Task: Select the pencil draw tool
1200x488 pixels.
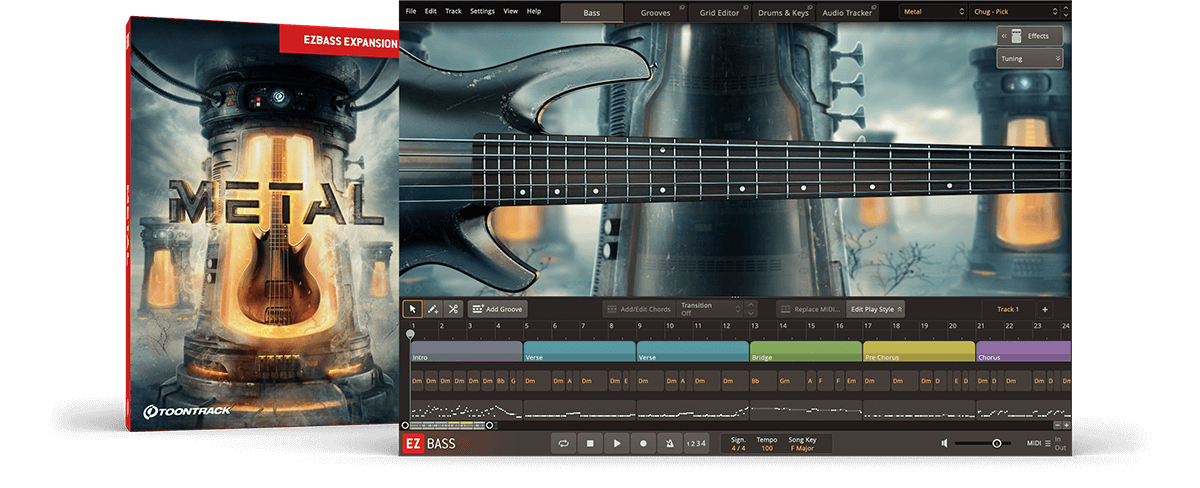Action: click(432, 310)
